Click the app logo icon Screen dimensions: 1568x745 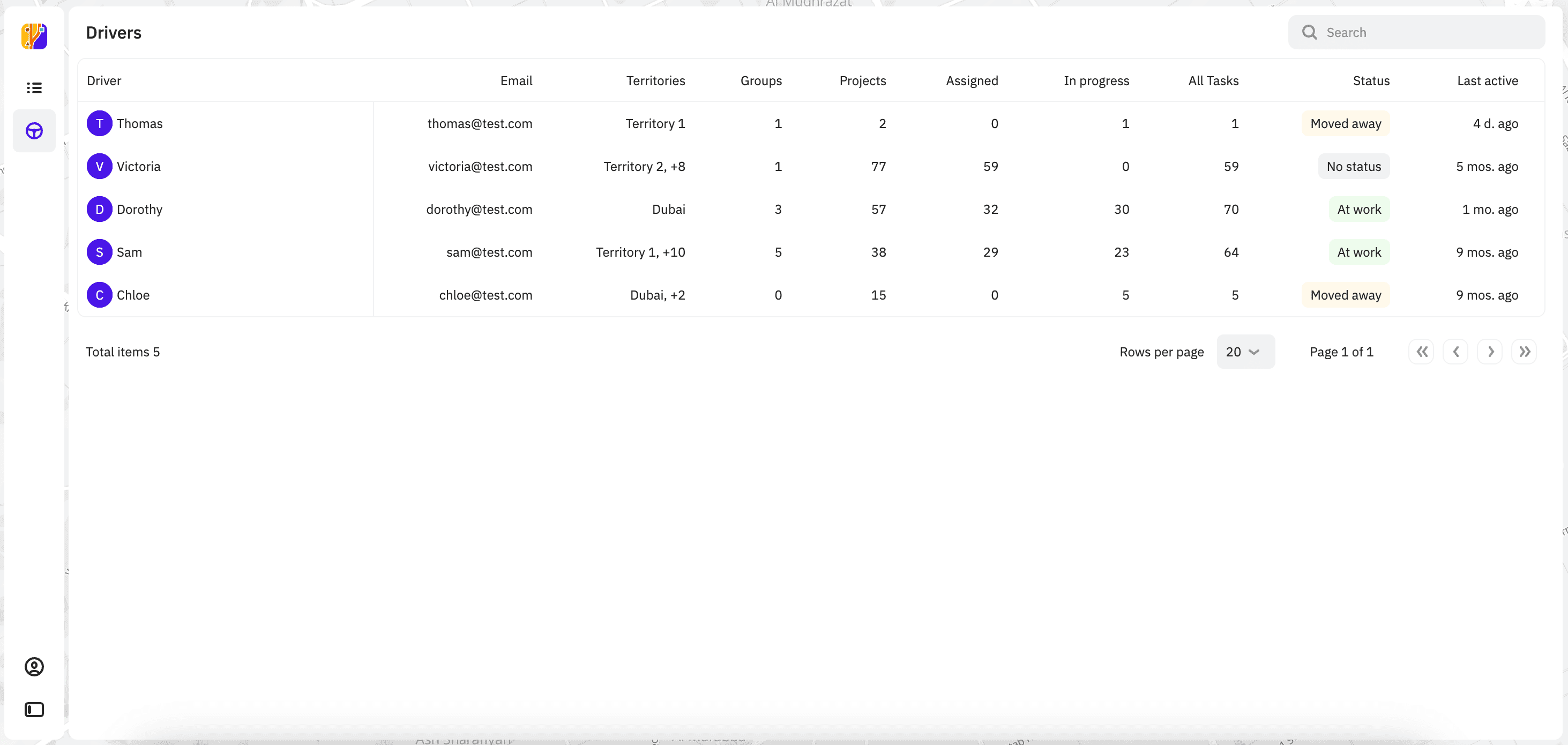34,36
